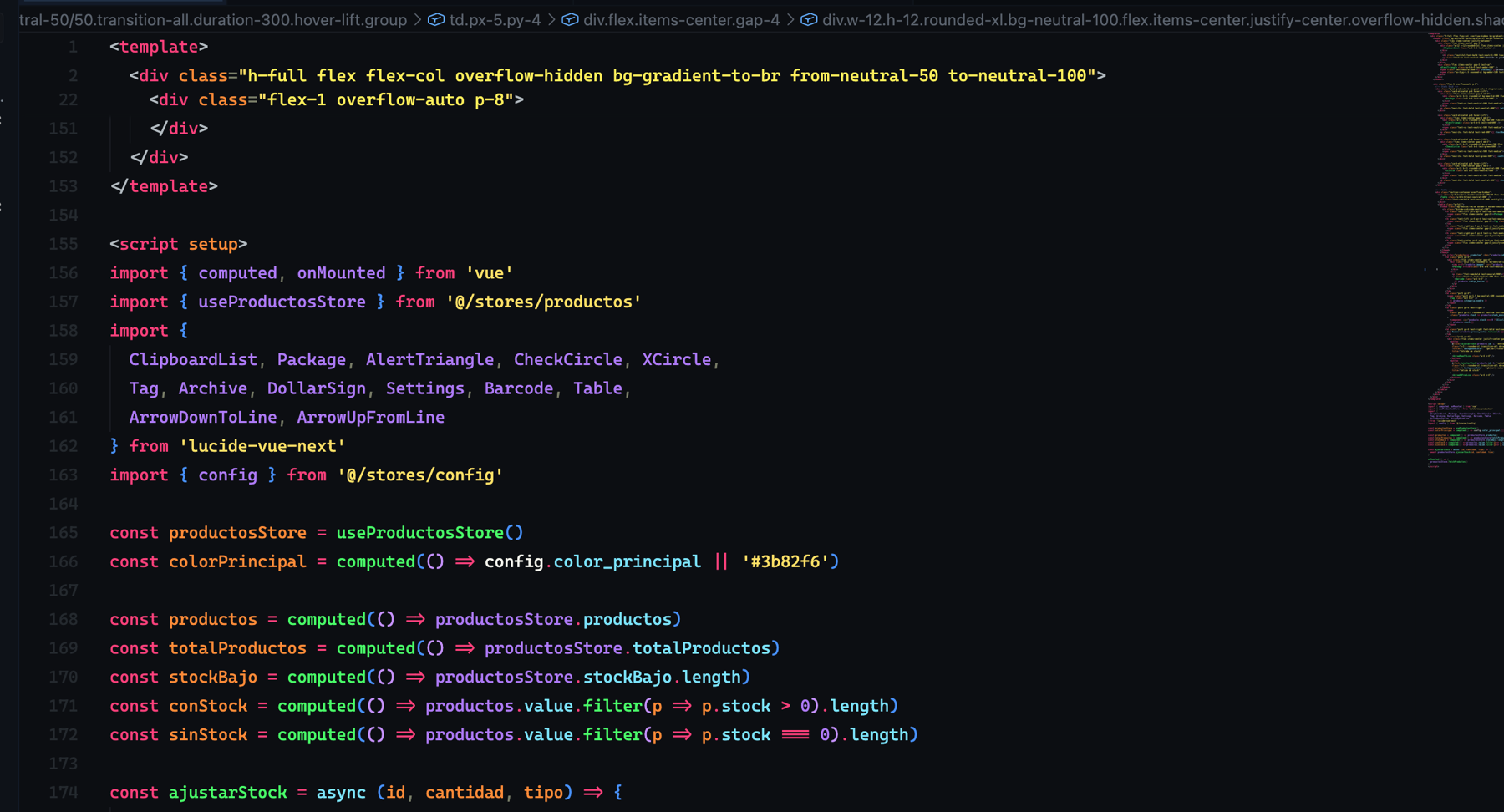
Task: Place cursor on opening <template> tag
Action: [x=159, y=48]
